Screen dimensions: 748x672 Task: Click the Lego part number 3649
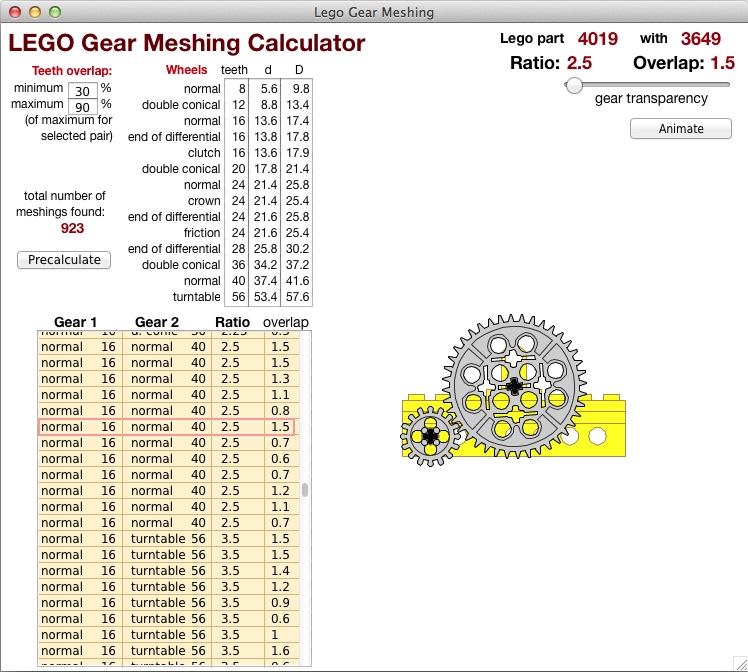pos(701,39)
